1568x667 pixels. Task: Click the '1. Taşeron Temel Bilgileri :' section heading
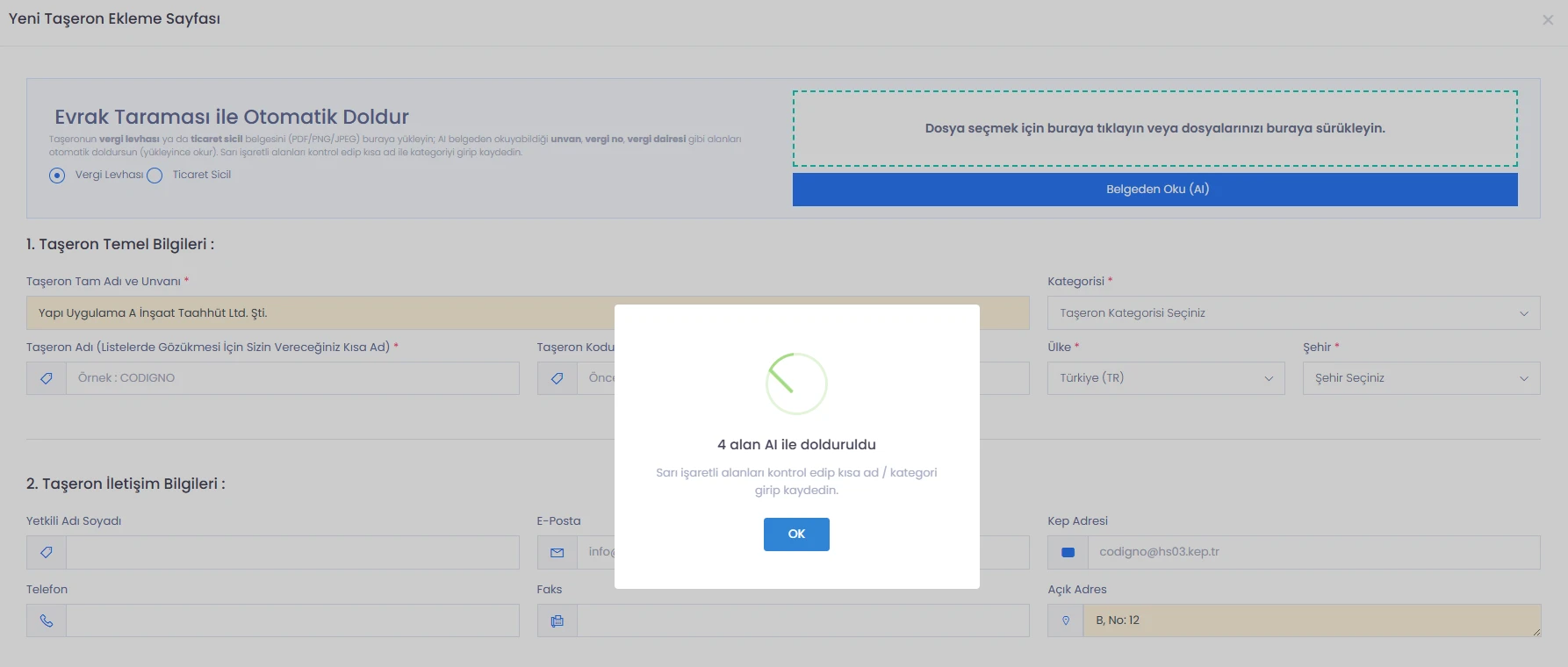pyautogui.click(x=120, y=244)
